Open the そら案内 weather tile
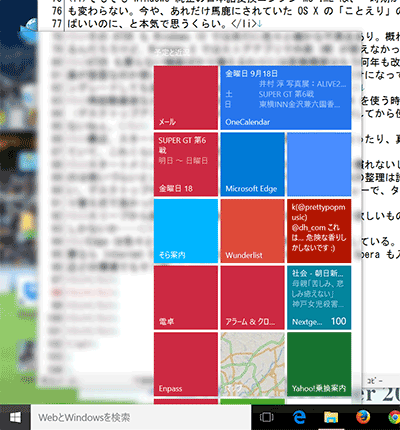 186,231
